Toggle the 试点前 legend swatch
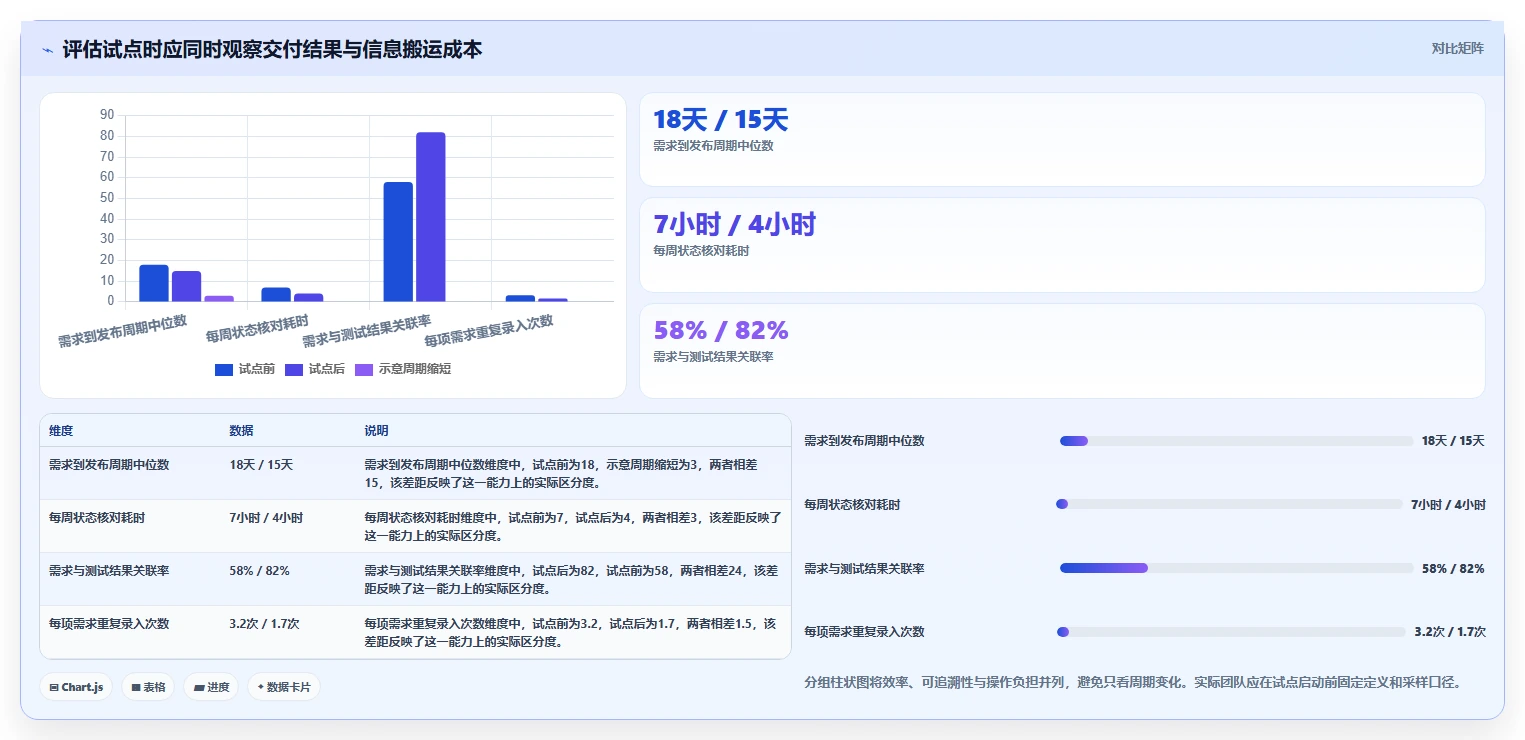The width and height of the screenshot is (1525, 740). (x=224, y=370)
